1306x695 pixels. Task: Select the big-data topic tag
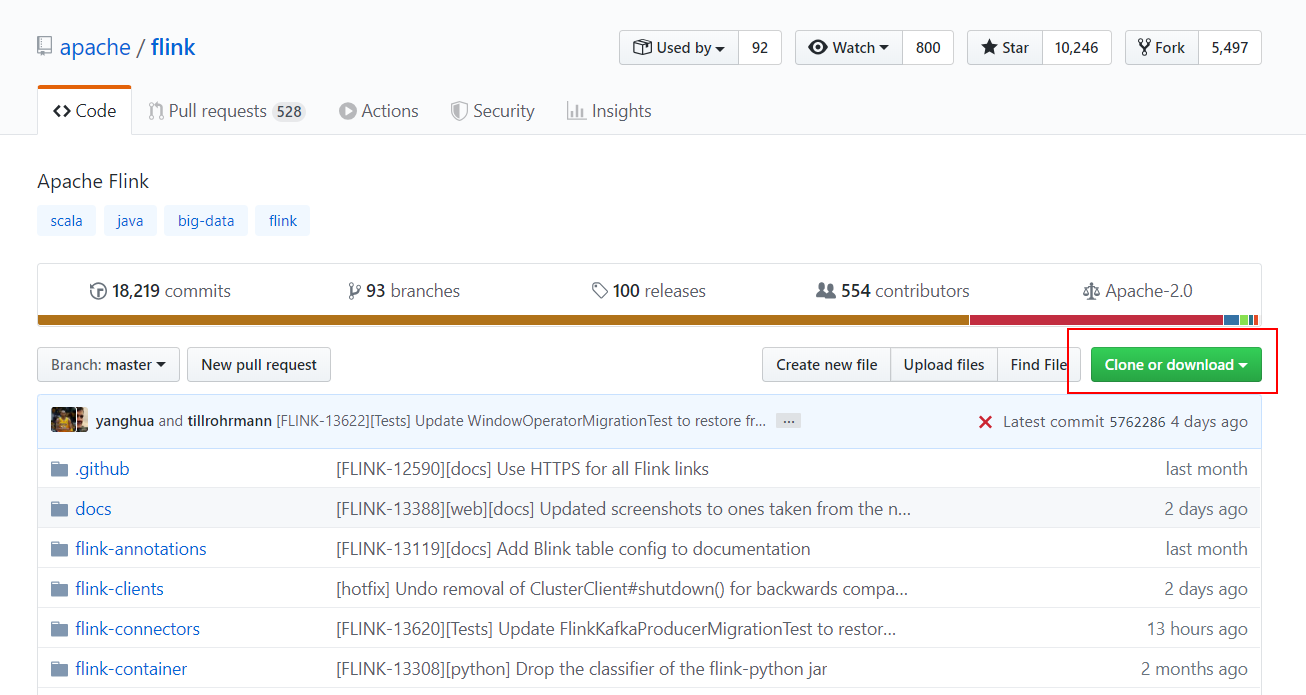(x=206, y=221)
